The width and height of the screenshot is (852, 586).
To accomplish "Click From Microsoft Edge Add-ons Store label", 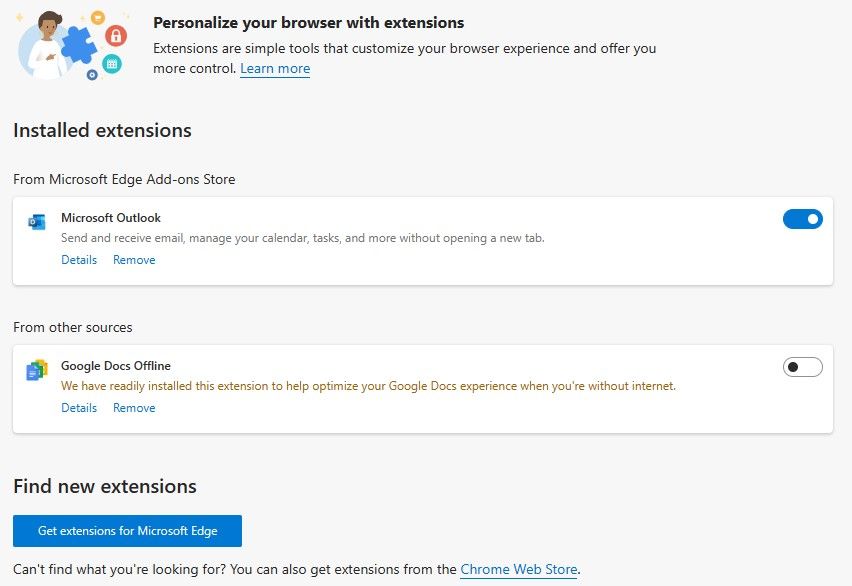I will click(x=124, y=179).
